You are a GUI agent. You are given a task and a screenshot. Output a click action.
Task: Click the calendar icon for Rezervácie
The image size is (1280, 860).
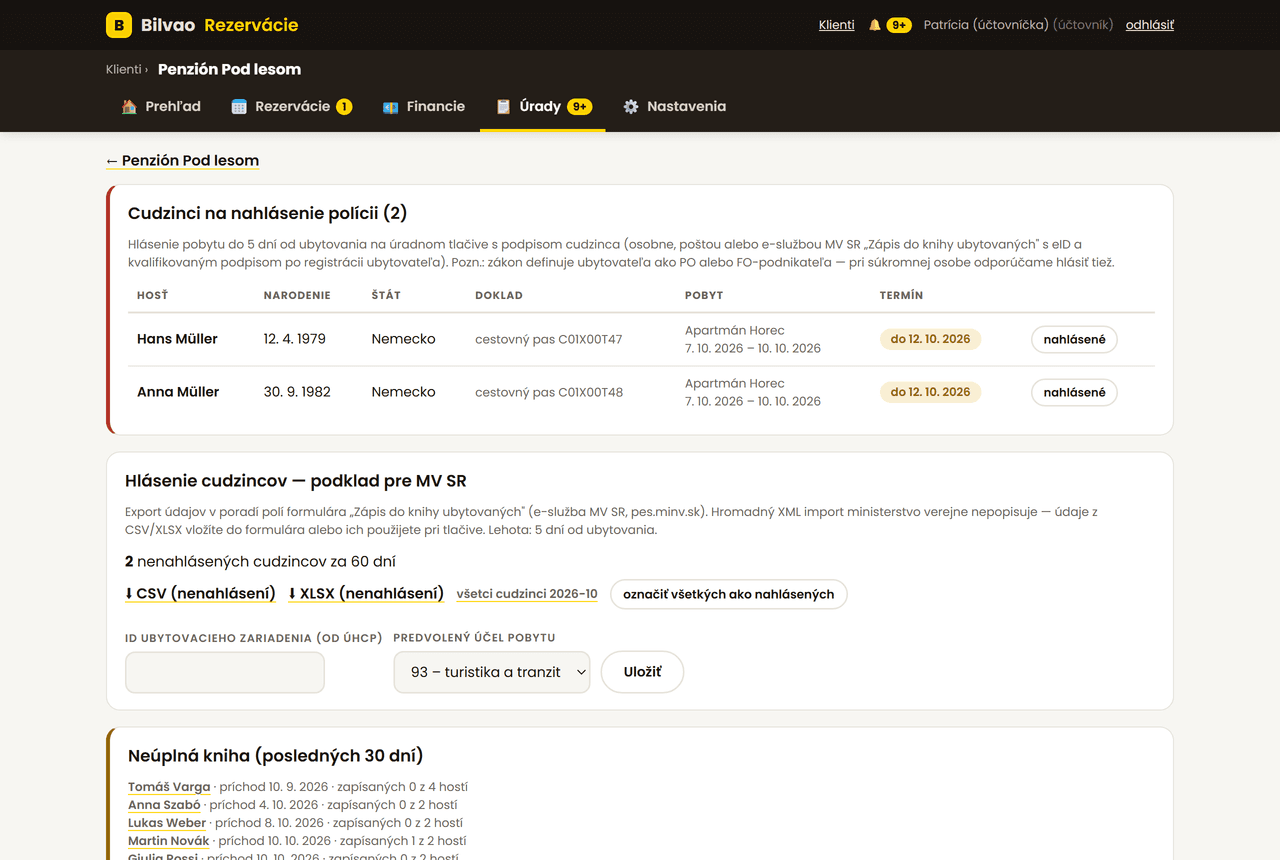pyautogui.click(x=239, y=106)
